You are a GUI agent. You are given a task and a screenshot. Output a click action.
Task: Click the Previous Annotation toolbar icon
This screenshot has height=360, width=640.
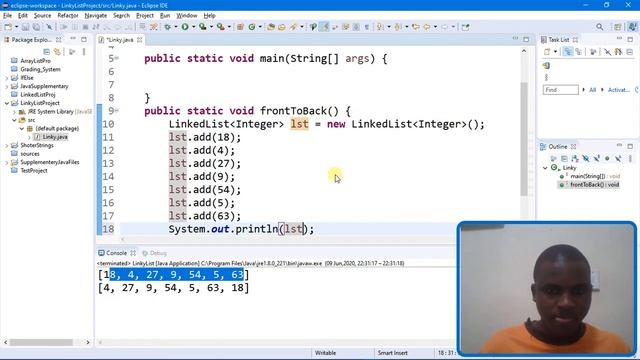tap(398, 27)
